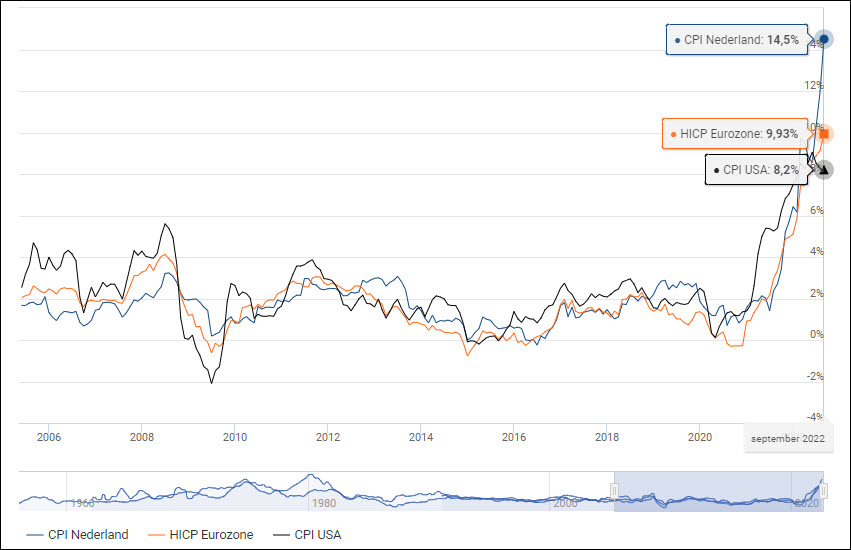Click the right handle of the range navigator
This screenshot has width=851, height=550.
click(x=824, y=489)
